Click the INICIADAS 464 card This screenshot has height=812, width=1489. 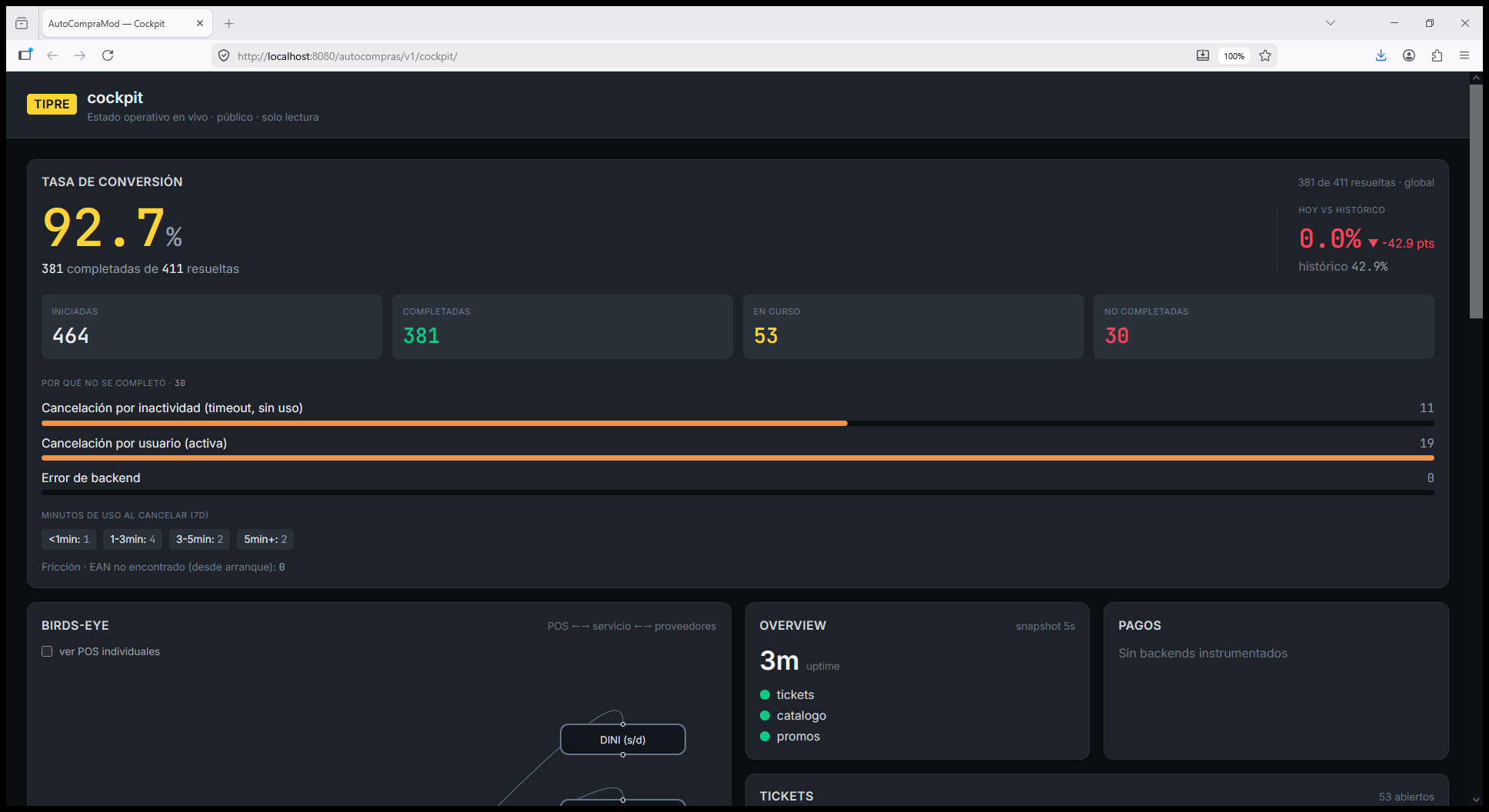tap(212, 327)
